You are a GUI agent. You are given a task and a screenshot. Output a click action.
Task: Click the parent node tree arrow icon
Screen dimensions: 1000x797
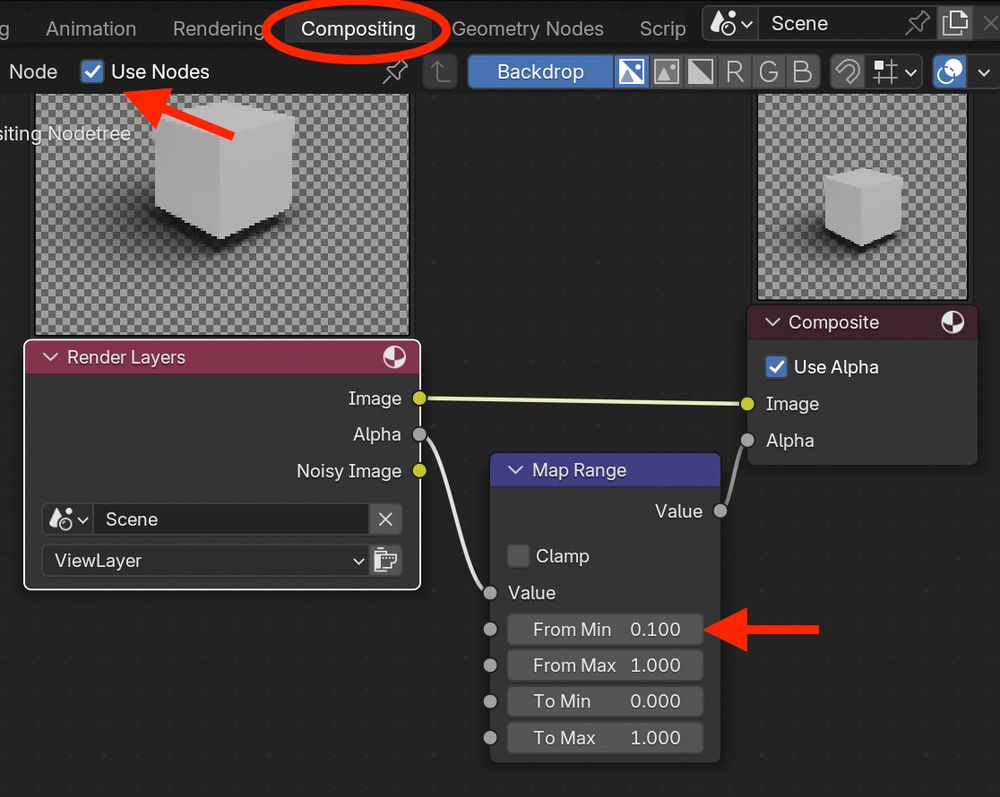(440, 71)
